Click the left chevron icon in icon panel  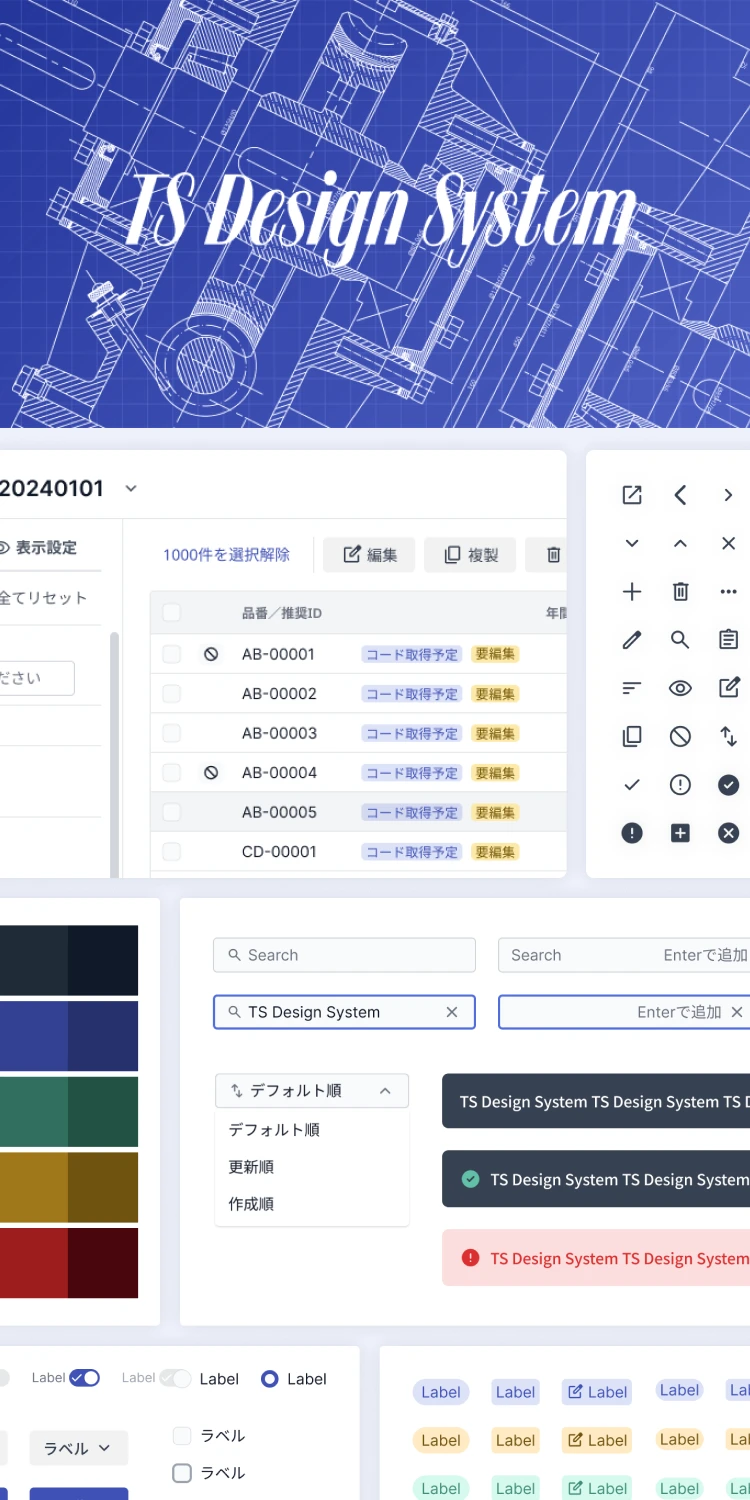680,495
